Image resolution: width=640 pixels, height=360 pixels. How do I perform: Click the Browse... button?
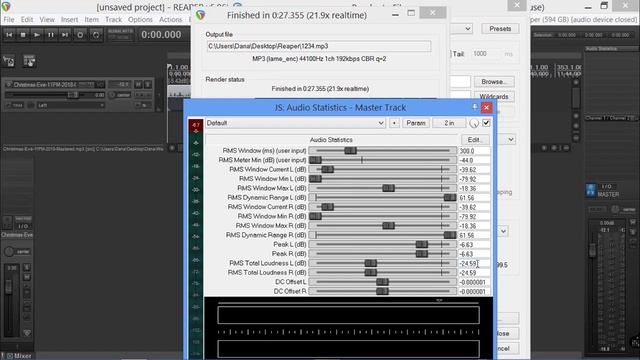tap(493, 82)
